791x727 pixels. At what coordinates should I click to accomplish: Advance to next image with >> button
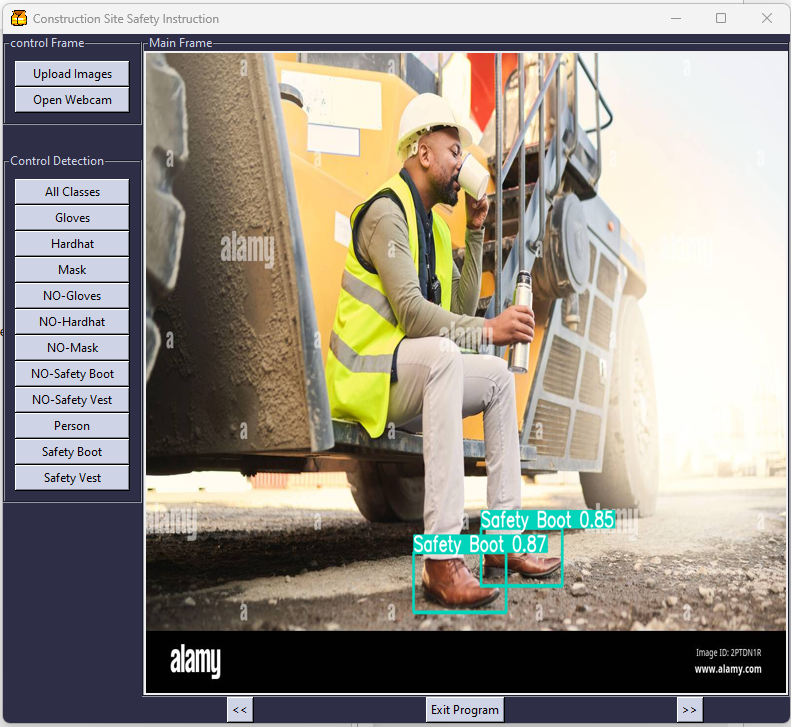click(689, 710)
